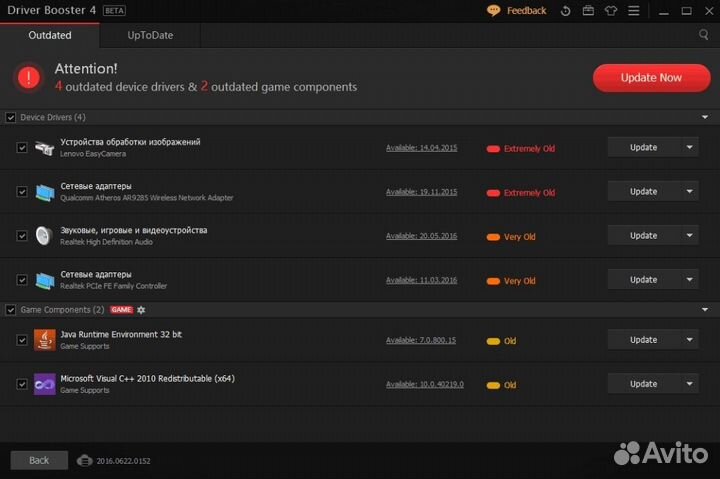
Task: Open the Rescue restore icon in title bar
Action: (566, 11)
